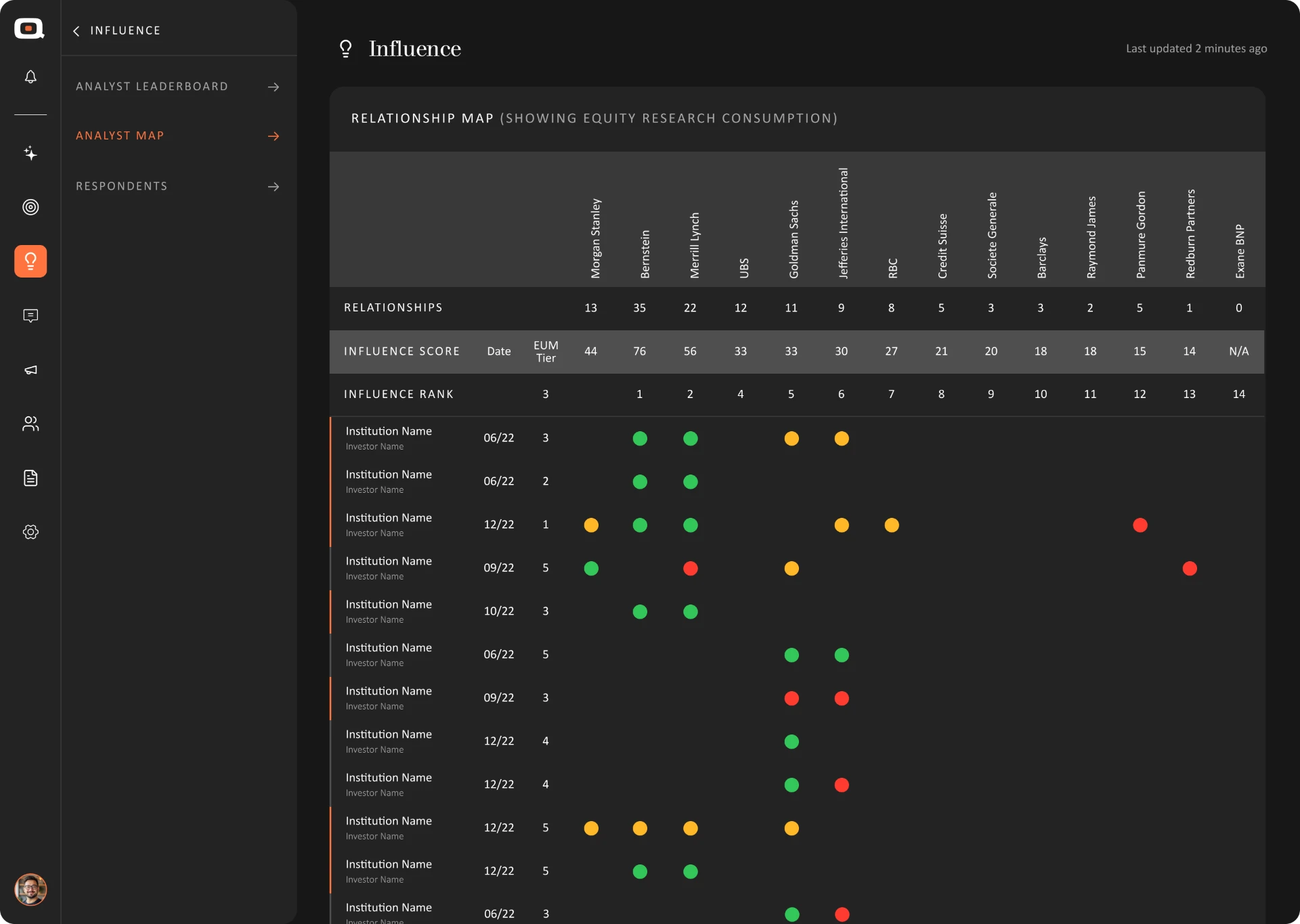Click the lightbulb icon beside Influence title

tap(346, 49)
